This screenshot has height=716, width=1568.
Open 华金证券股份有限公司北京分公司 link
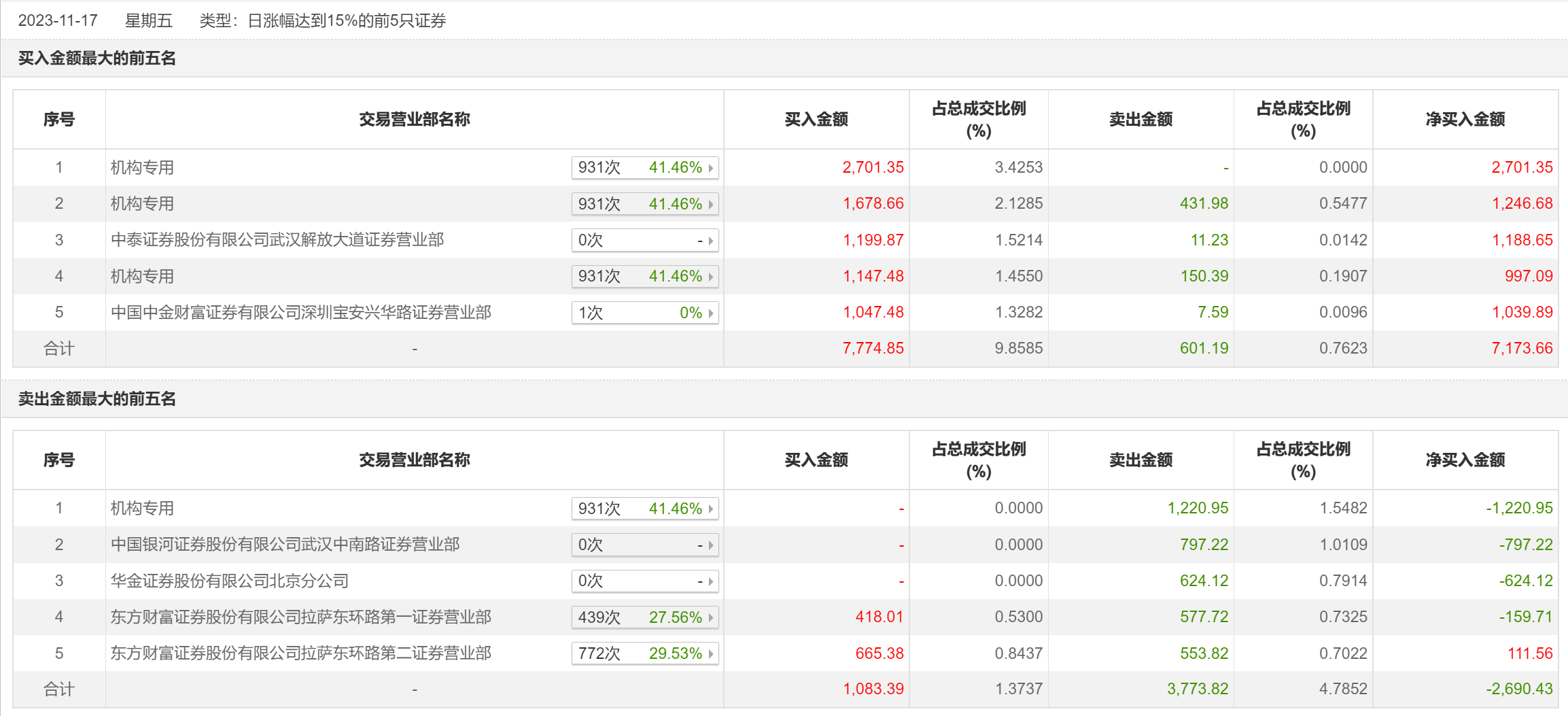(x=230, y=581)
